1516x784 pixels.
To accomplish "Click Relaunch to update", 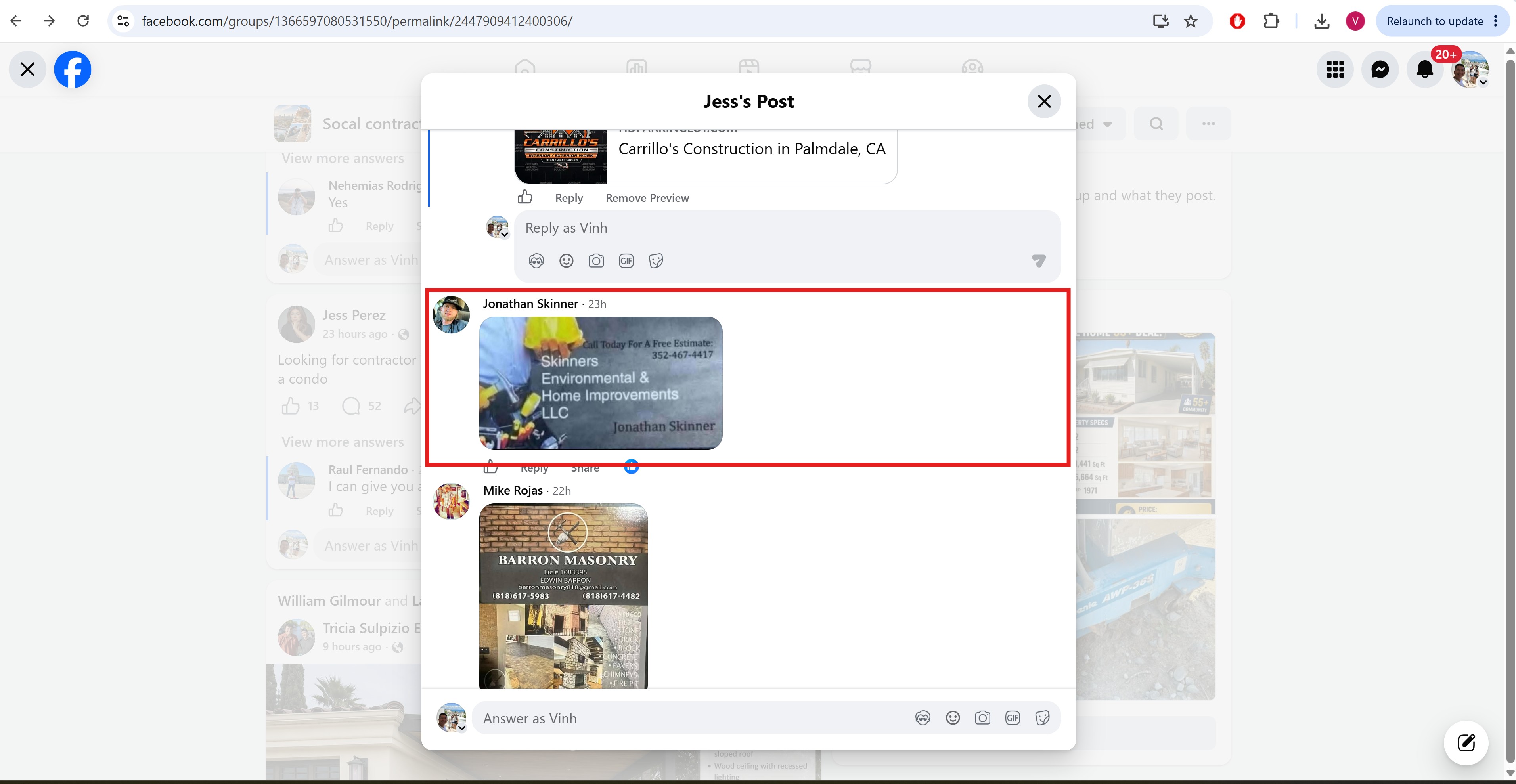I will pos(1434,21).
